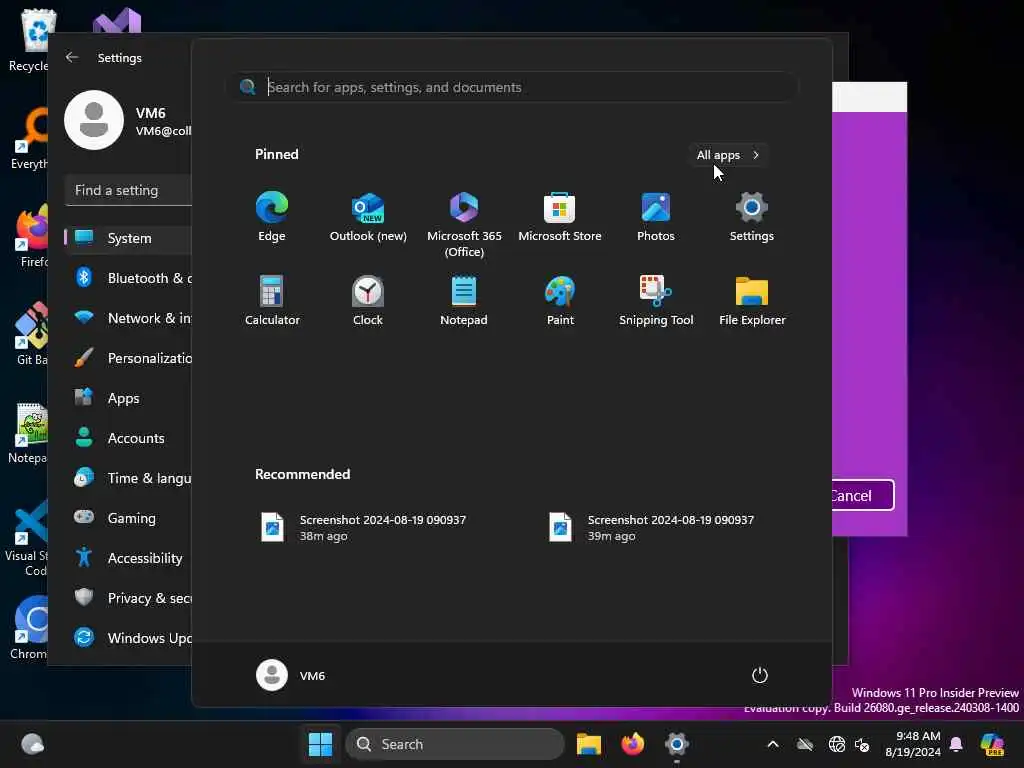Viewport: 1024px width, 768px height.
Task: Open Settings from the pinned apps grid
Action: coord(752,217)
